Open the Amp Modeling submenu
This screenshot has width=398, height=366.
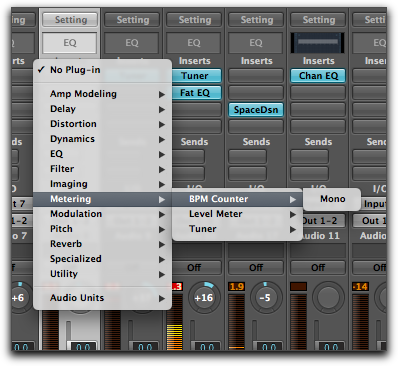(102, 94)
